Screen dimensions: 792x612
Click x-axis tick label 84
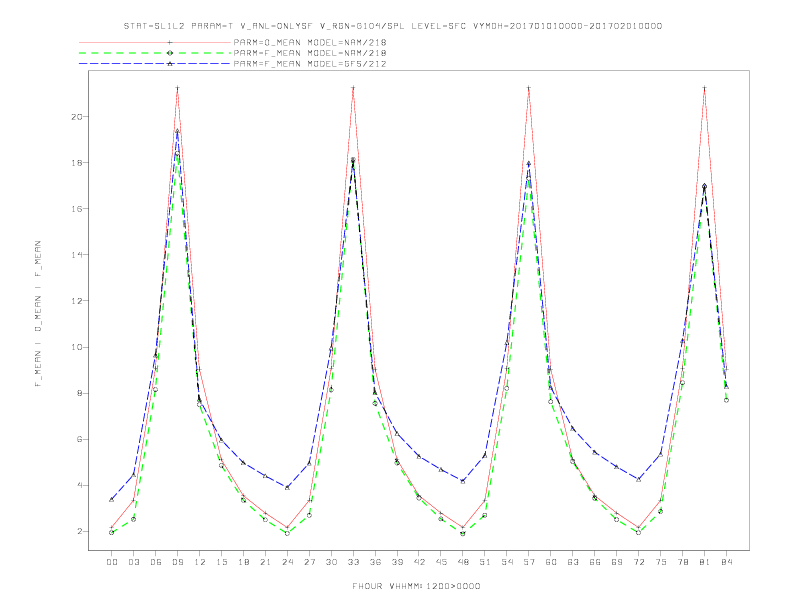[726, 562]
